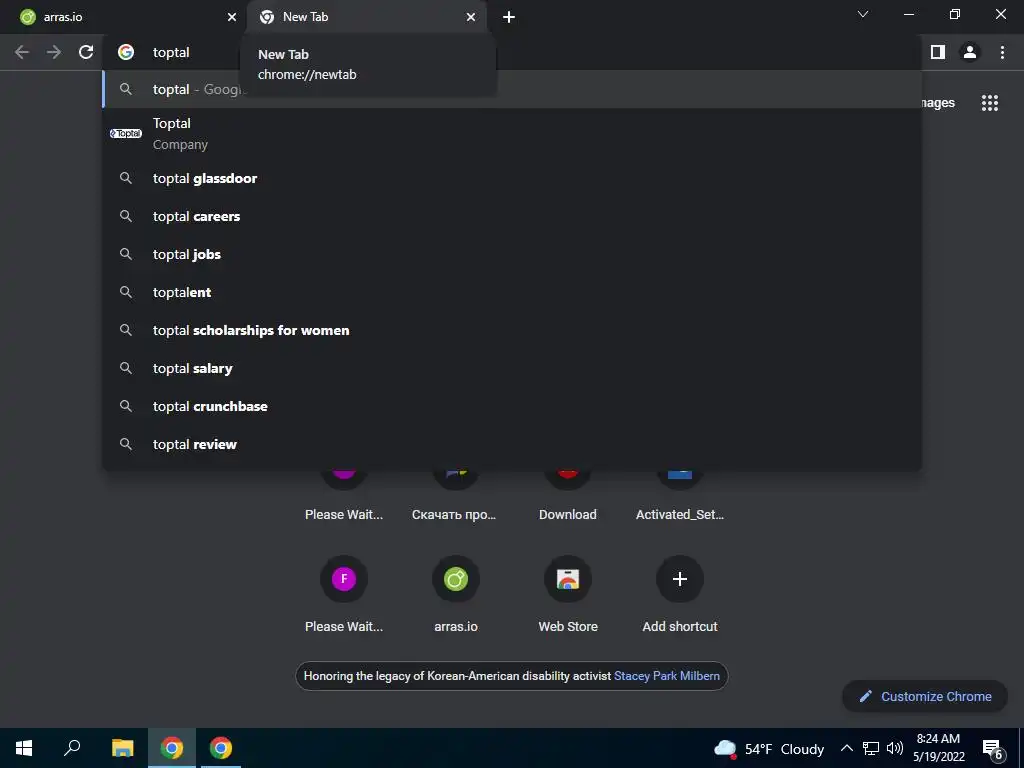Select 'toptal crunchbase' suggestion
This screenshot has height=768, width=1024.
coord(512,406)
